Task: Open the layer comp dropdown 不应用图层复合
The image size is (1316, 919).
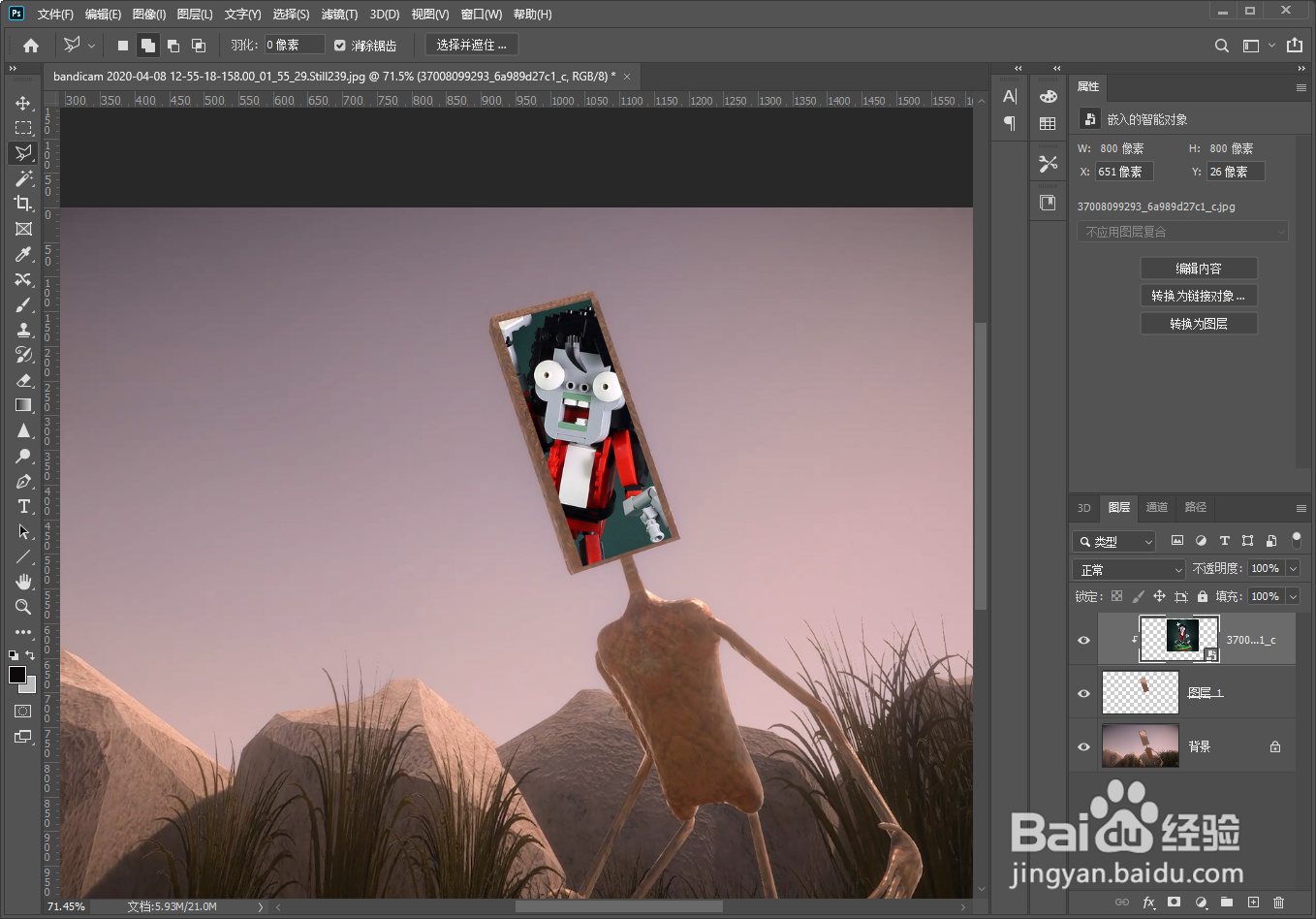Action: coord(1182,232)
